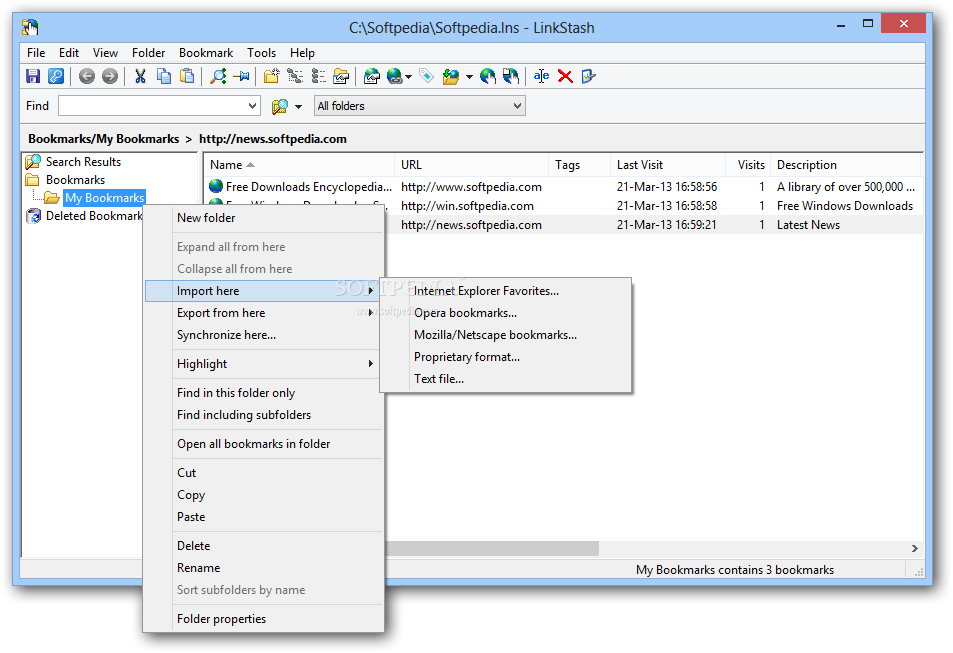Viewport: 953px width, 653px height.
Task: Choose New folder from context menu
Action: coord(264,218)
